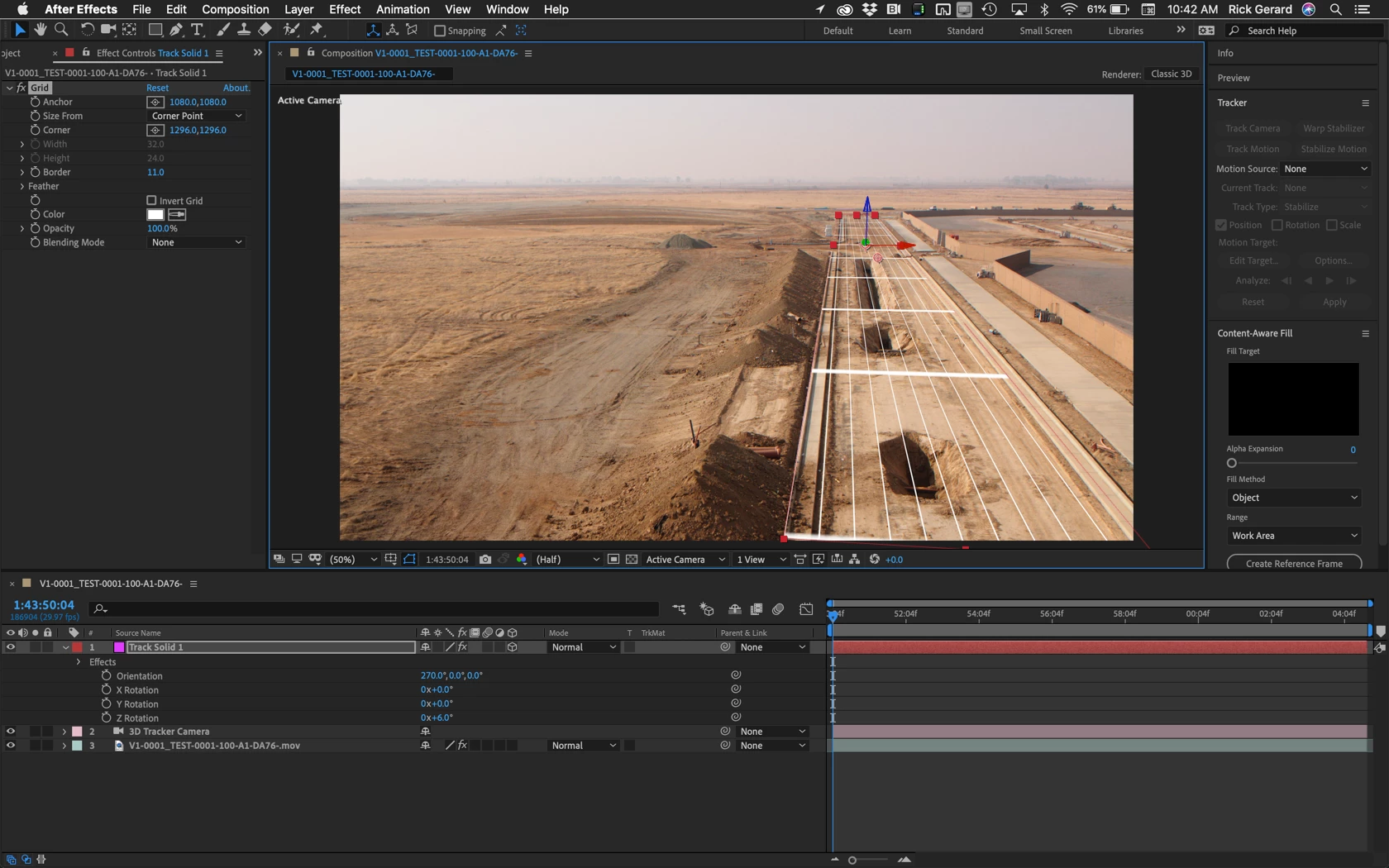Click the white Color swatch

(x=155, y=214)
